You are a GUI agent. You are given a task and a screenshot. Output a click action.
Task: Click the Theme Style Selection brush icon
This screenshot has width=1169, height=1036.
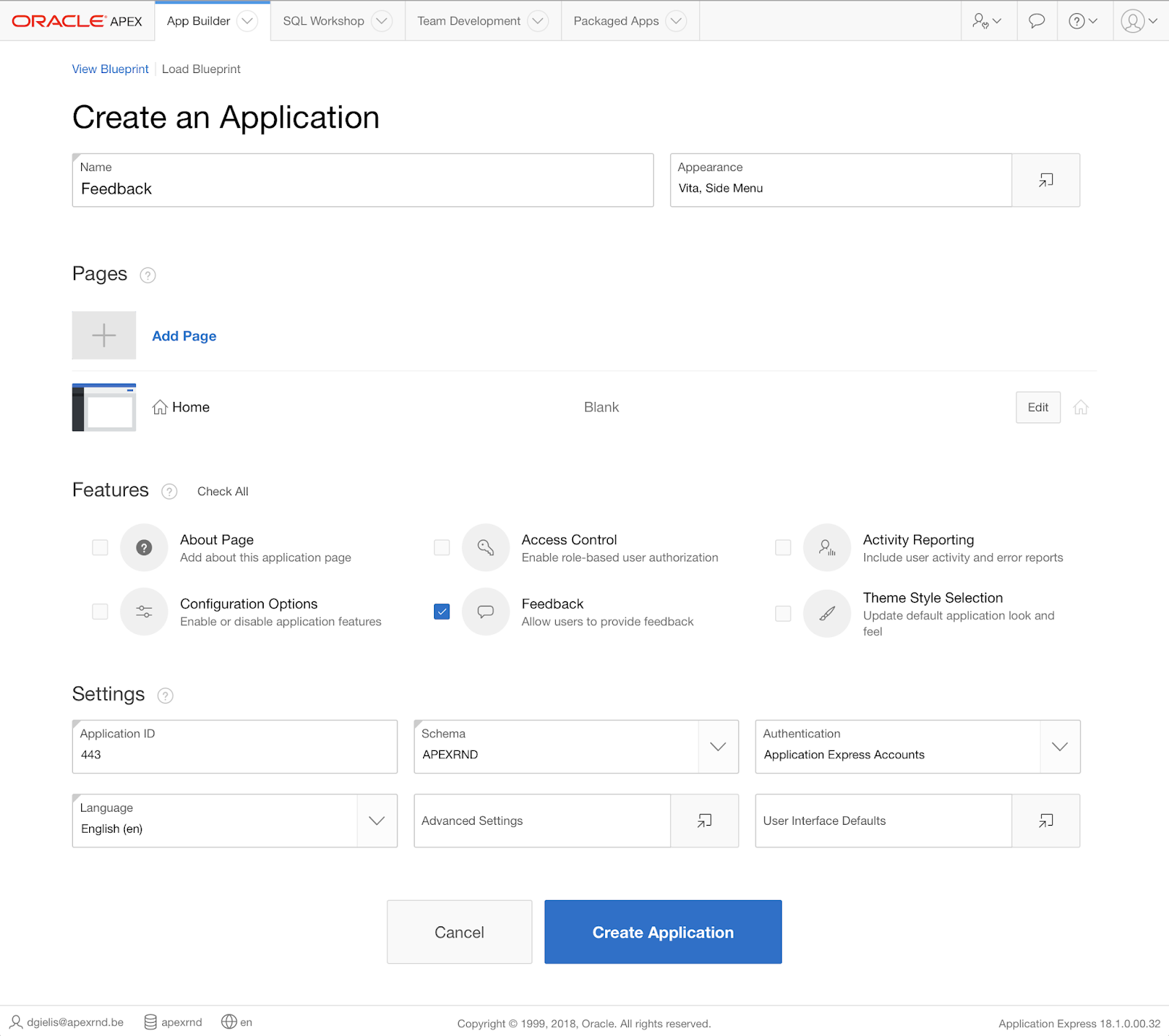827,614
